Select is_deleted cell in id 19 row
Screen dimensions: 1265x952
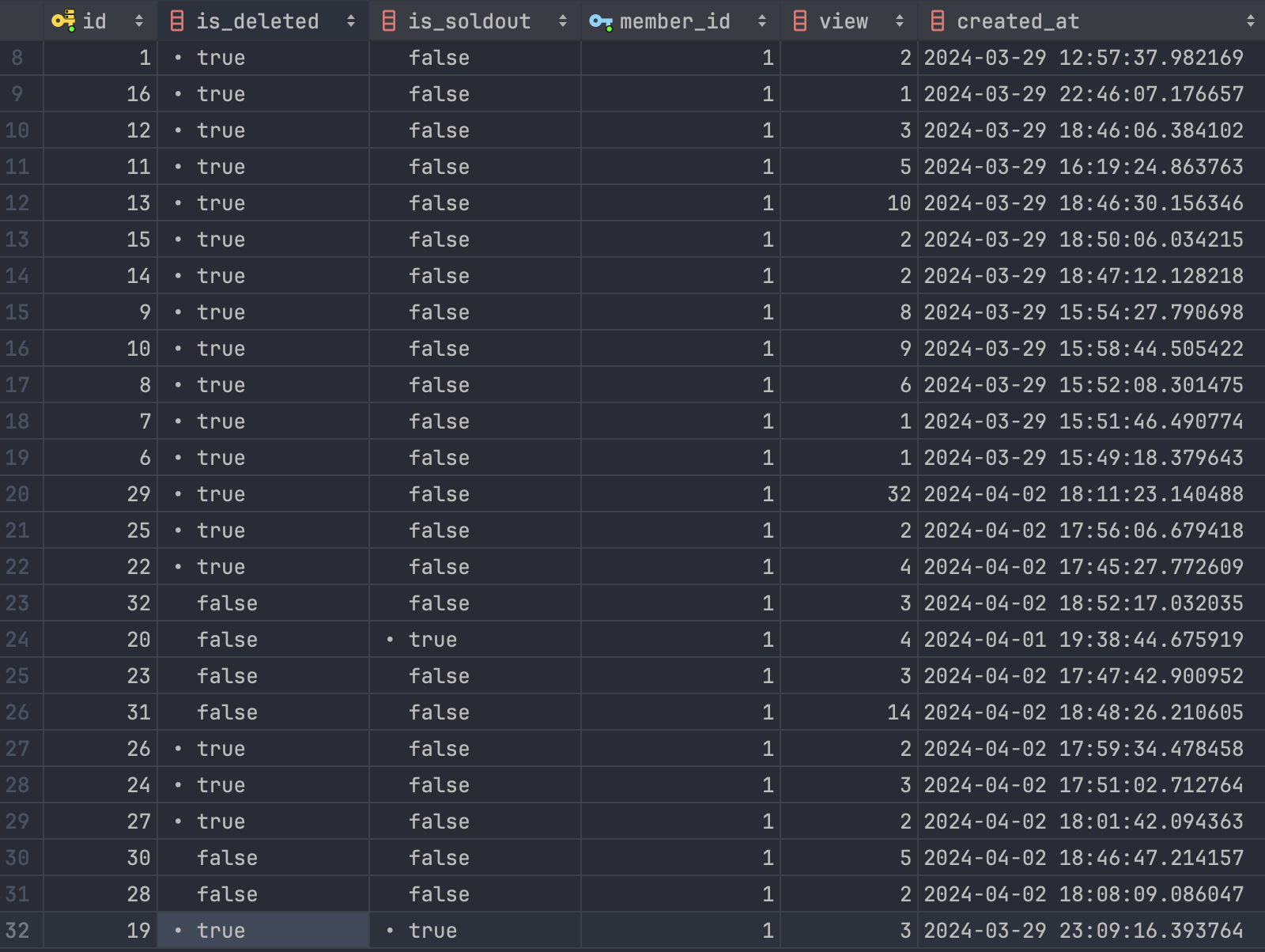[263, 931]
